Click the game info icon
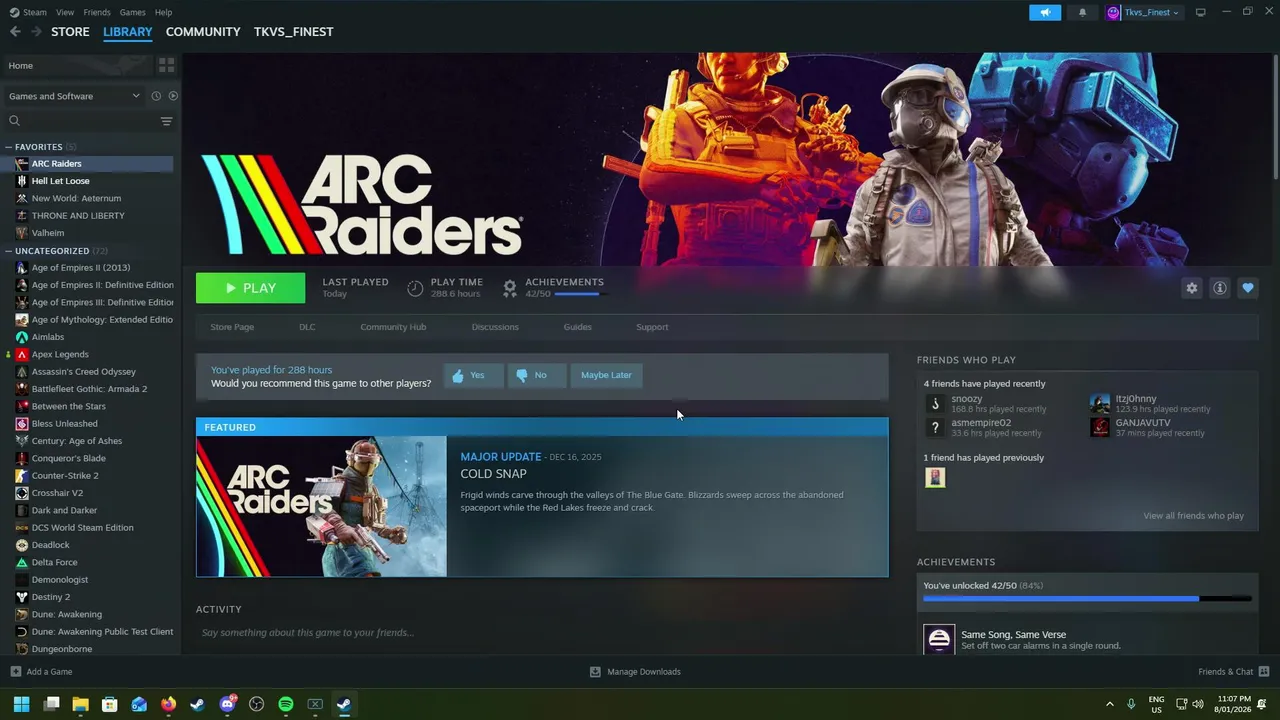The image size is (1280, 720). pos(1219,288)
